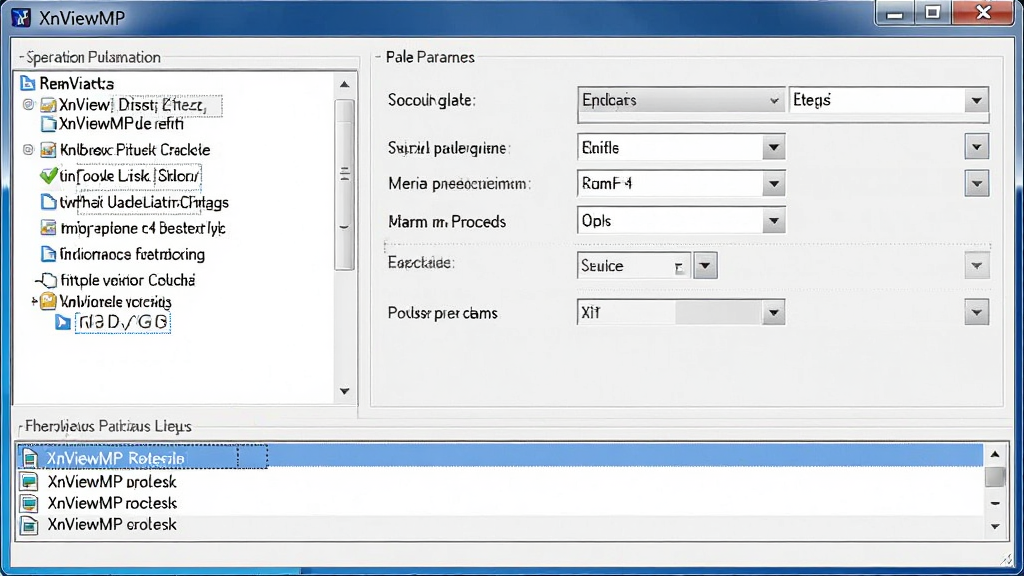Click the RemViatta root item icon
Image resolution: width=1024 pixels, height=576 pixels.
(27, 84)
